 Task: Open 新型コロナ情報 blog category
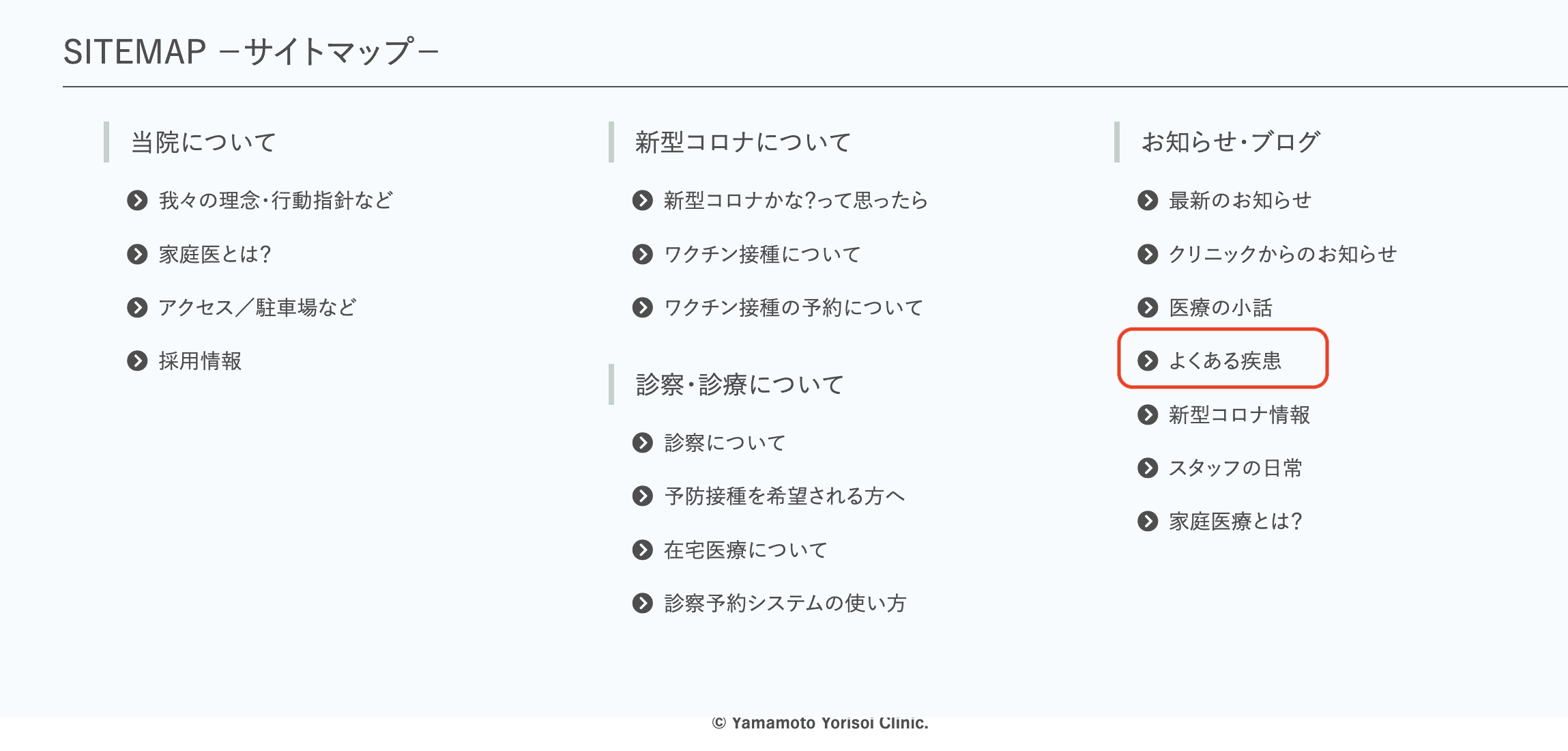pos(1239,415)
